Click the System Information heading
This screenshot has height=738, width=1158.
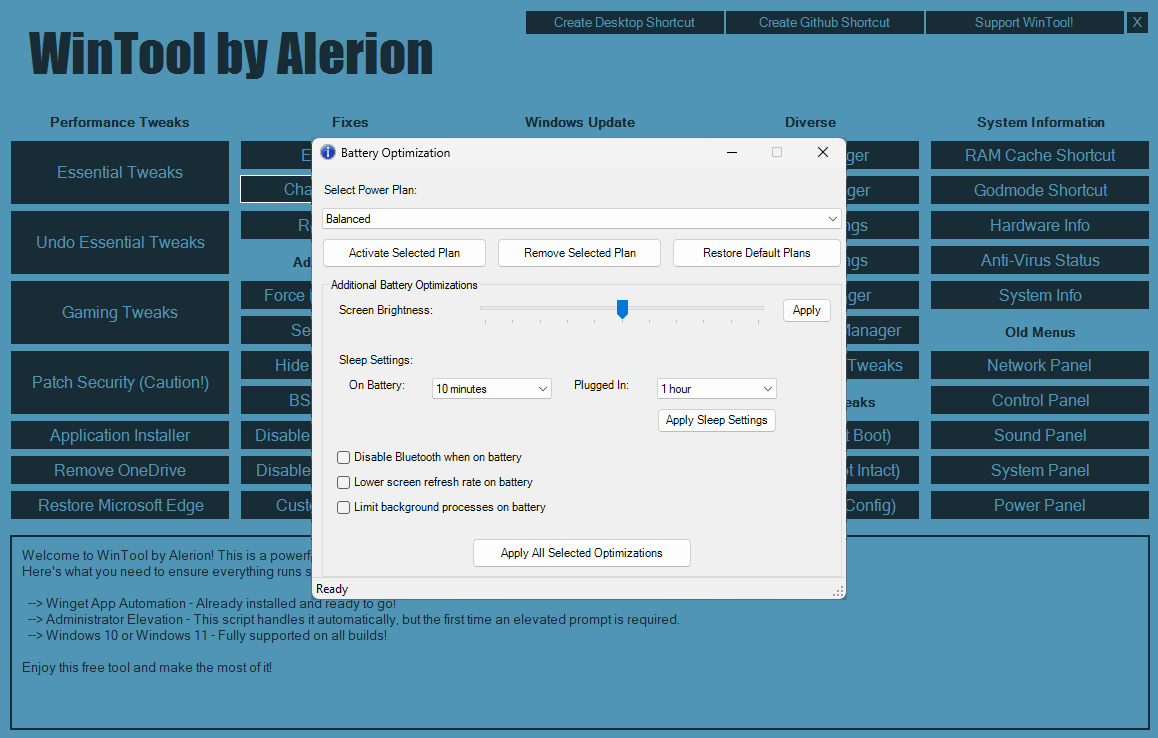click(x=1041, y=123)
